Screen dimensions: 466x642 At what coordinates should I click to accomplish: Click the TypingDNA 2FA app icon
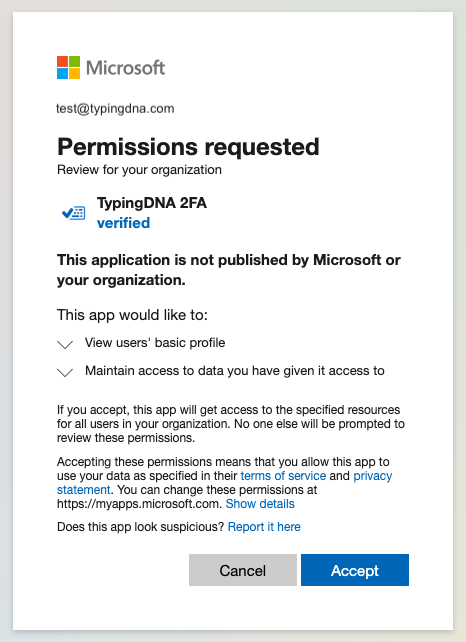(x=74, y=213)
